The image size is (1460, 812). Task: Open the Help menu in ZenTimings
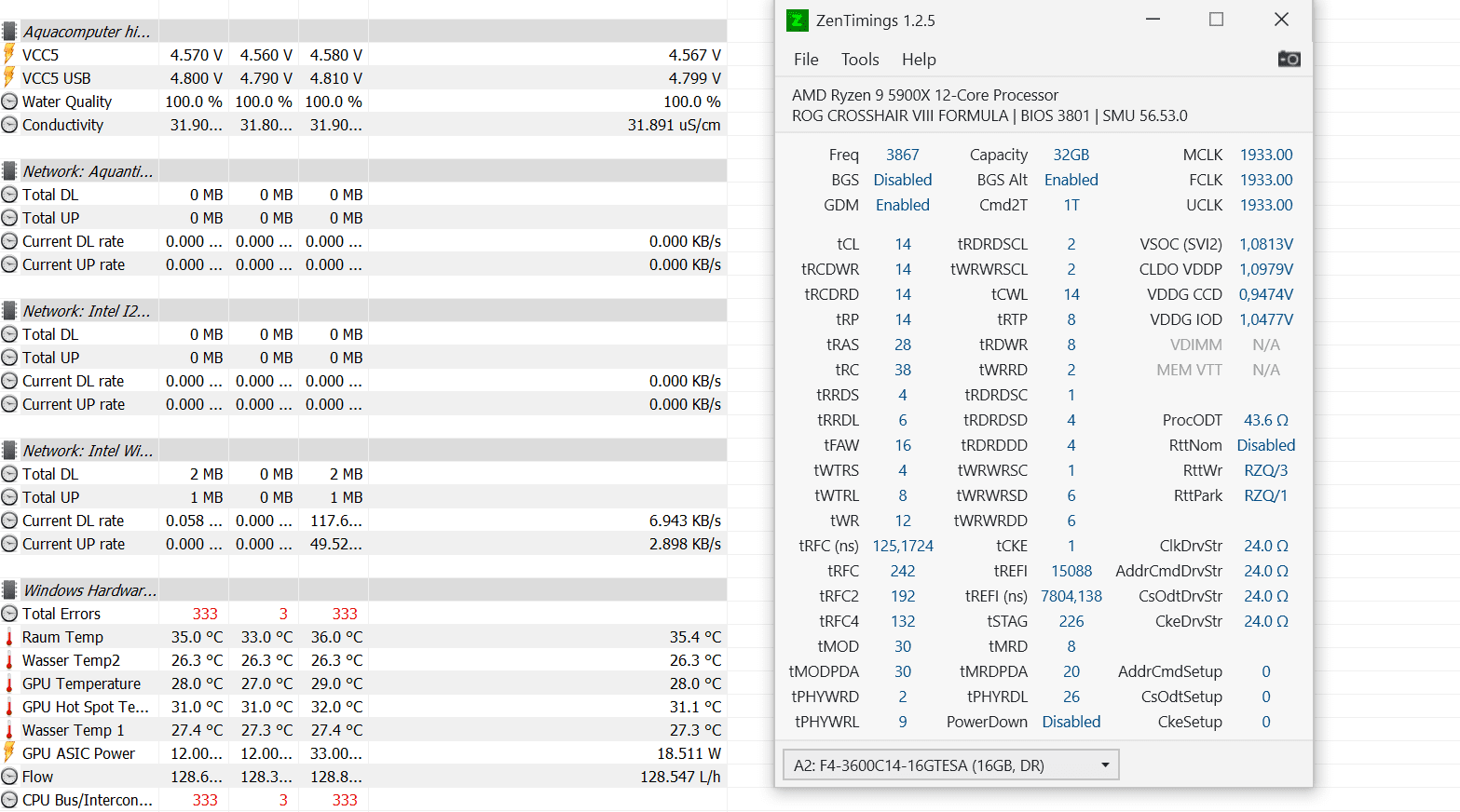919,60
